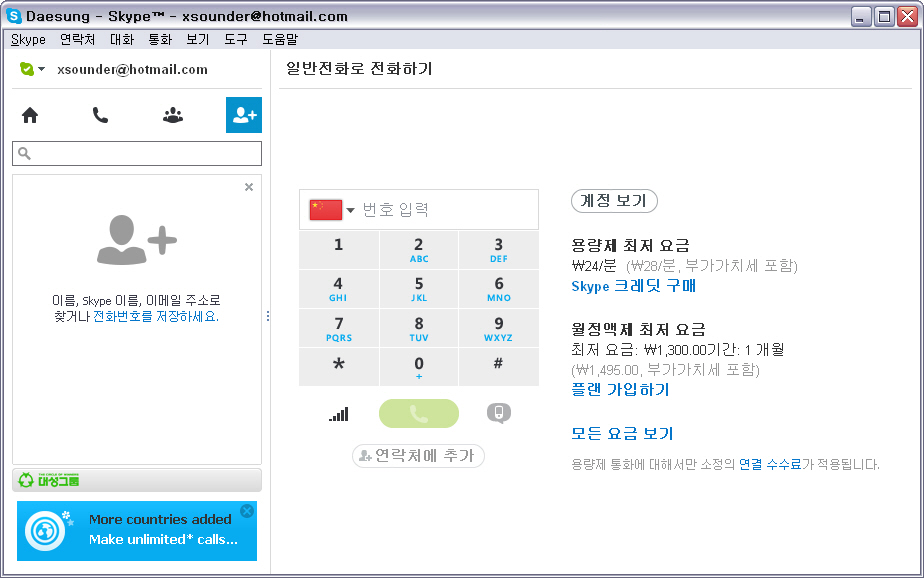
Task: Click the large add contact silhouette icon
Action: pyautogui.click(x=137, y=239)
